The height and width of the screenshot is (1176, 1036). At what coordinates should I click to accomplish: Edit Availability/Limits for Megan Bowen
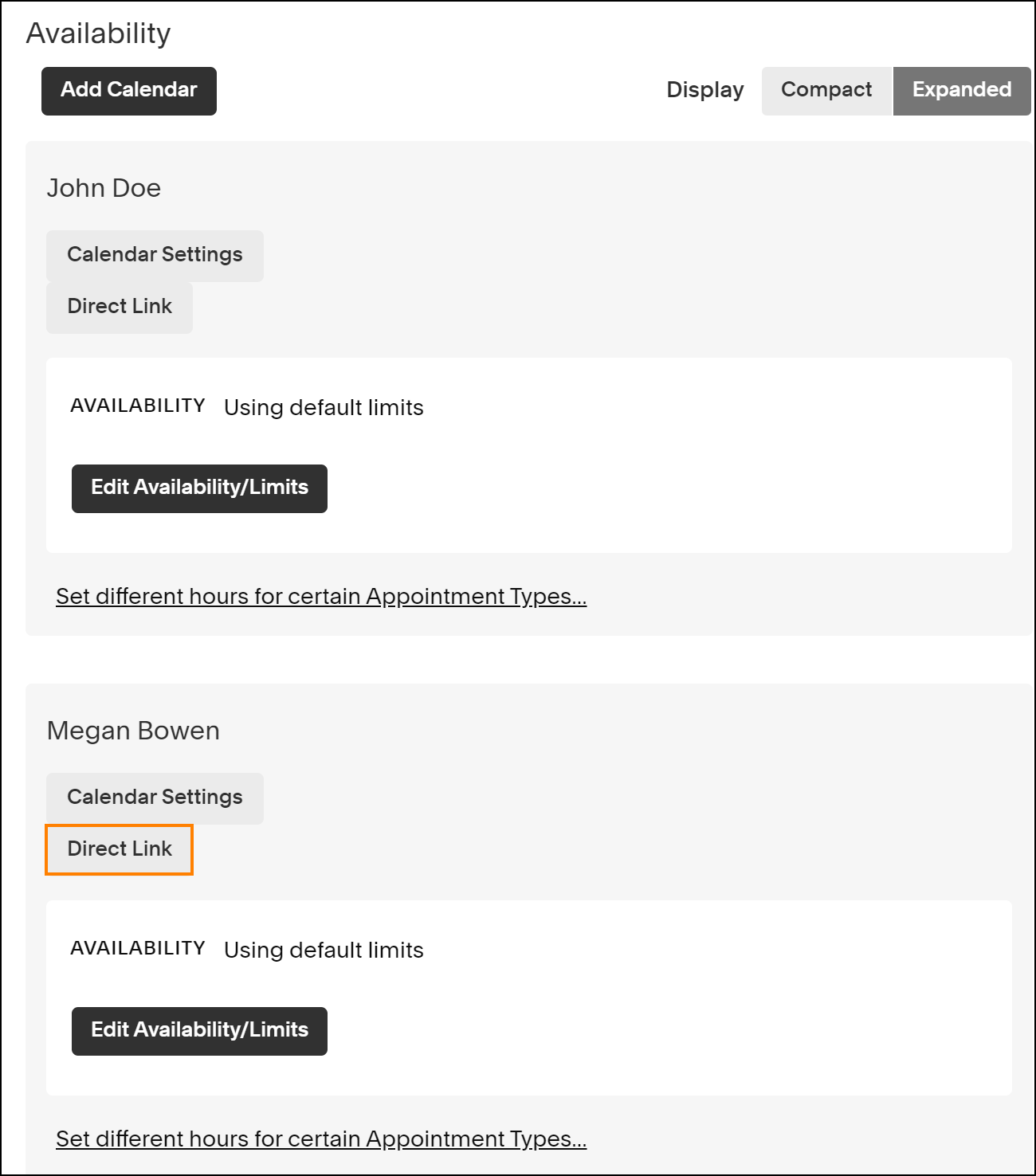[x=199, y=1031]
